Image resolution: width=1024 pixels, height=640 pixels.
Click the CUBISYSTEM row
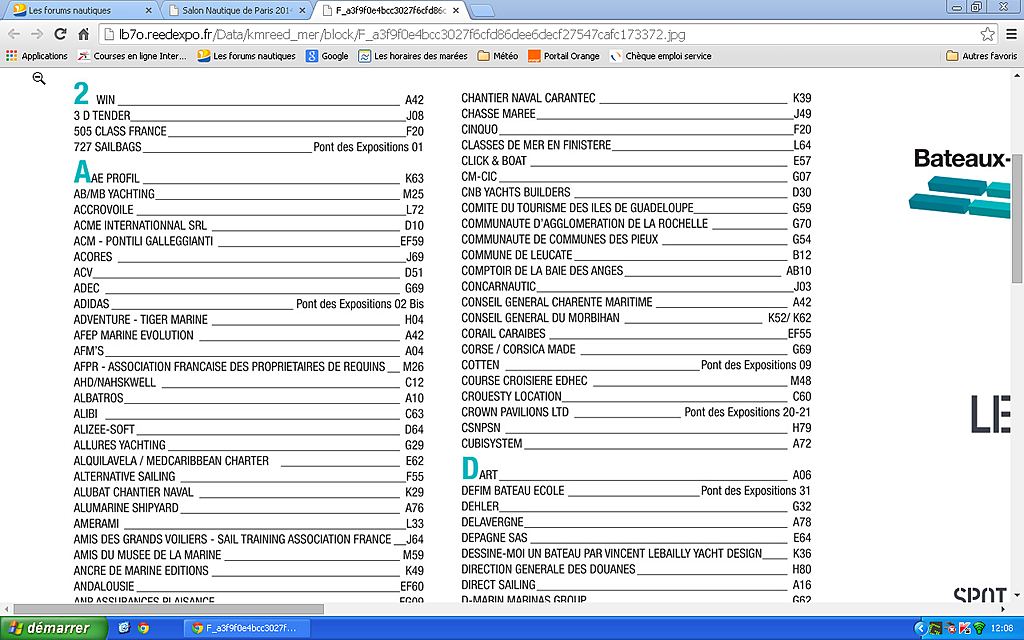(636, 443)
